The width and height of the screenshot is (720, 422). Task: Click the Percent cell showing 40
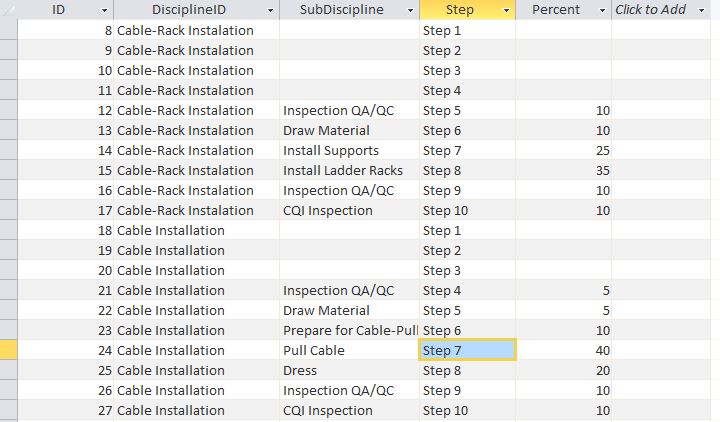tap(563, 350)
